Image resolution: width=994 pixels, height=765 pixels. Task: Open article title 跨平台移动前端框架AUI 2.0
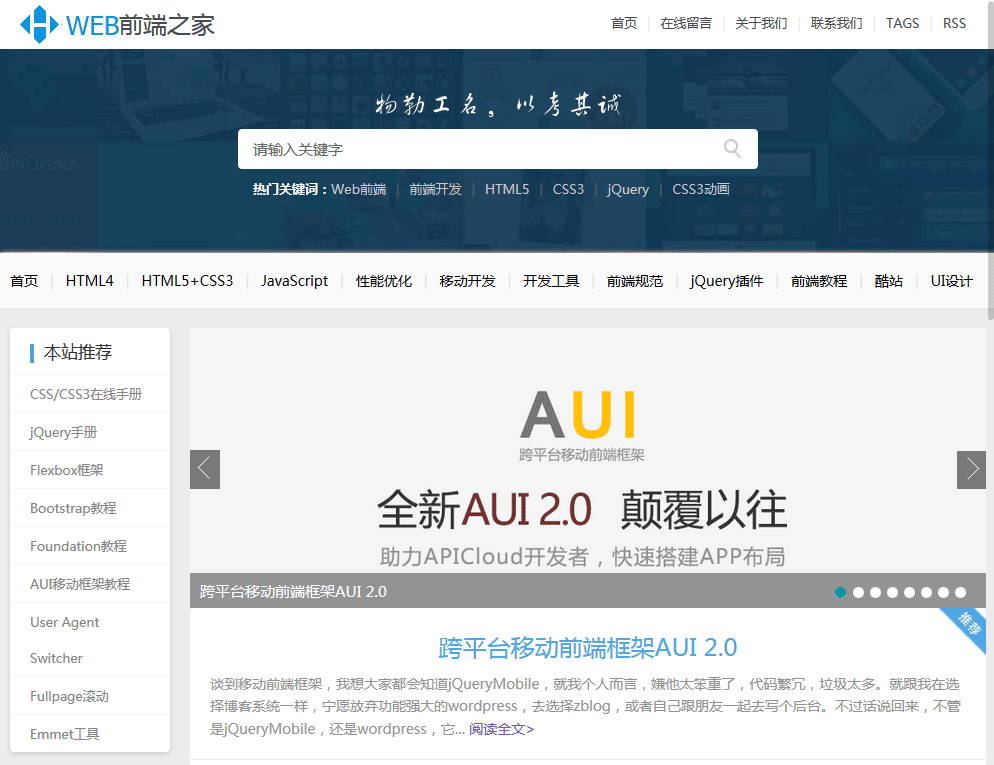click(x=588, y=647)
